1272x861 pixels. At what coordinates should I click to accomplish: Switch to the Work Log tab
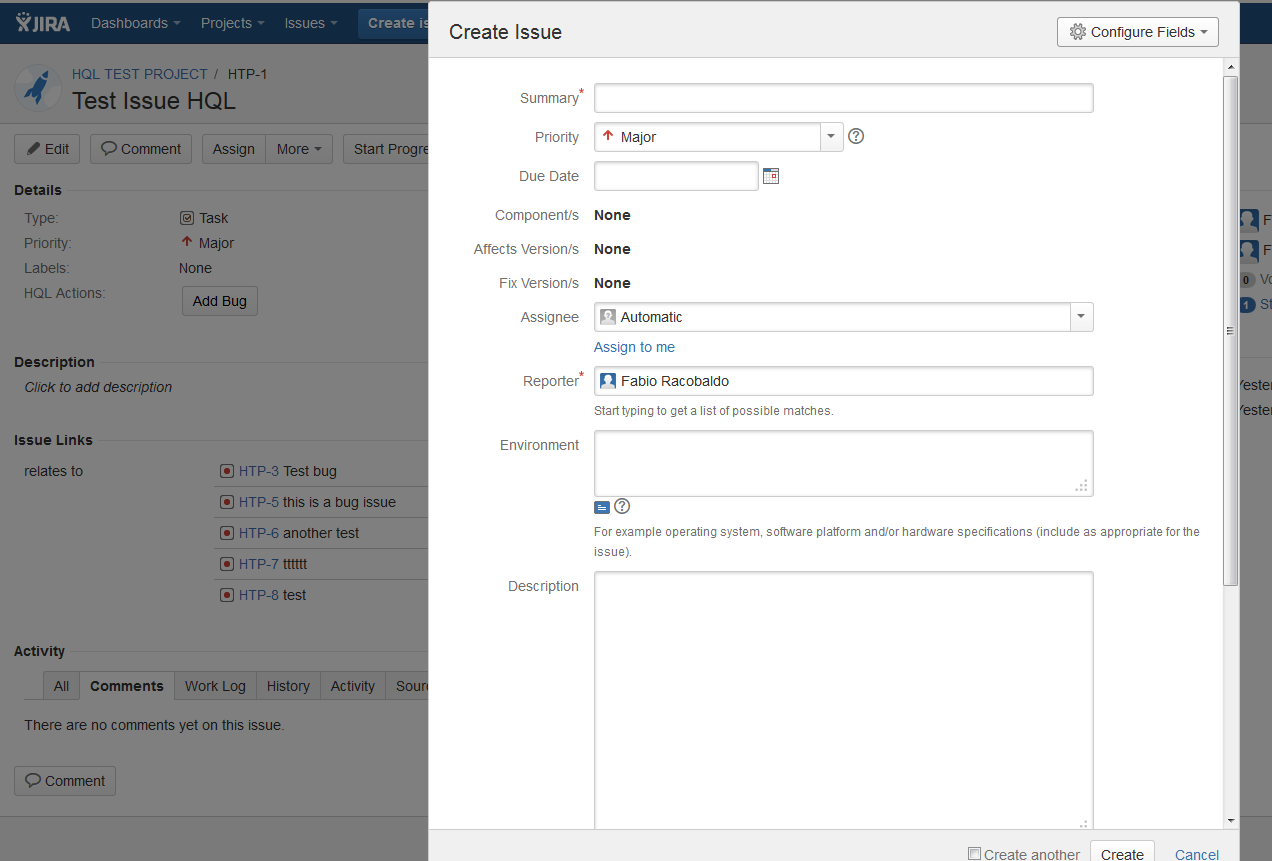[x=215, y=686]
